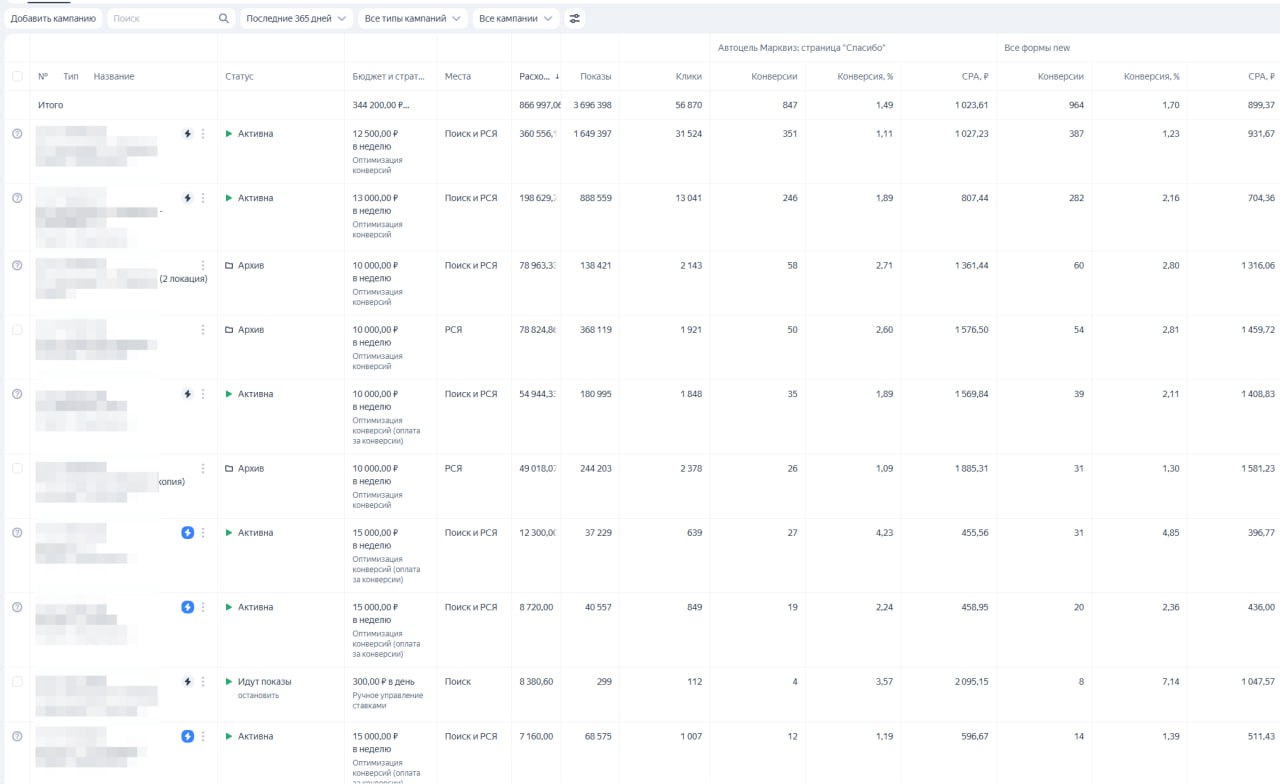Click the question-mark icon in the 37 229 shows row
The height and width of the screenshot is (784, 1280).
[x=17, y=533]
